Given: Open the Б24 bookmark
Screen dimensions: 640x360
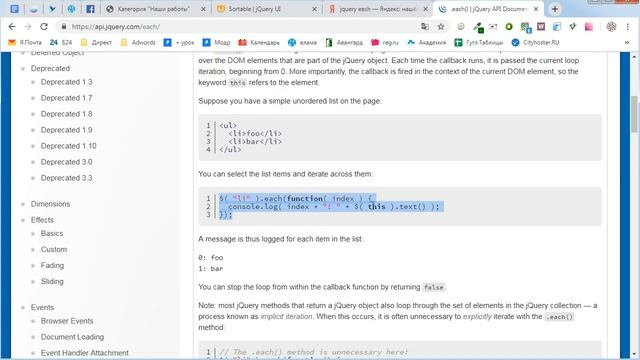Looking at the screenshot, I should click(x=61, y=42).
